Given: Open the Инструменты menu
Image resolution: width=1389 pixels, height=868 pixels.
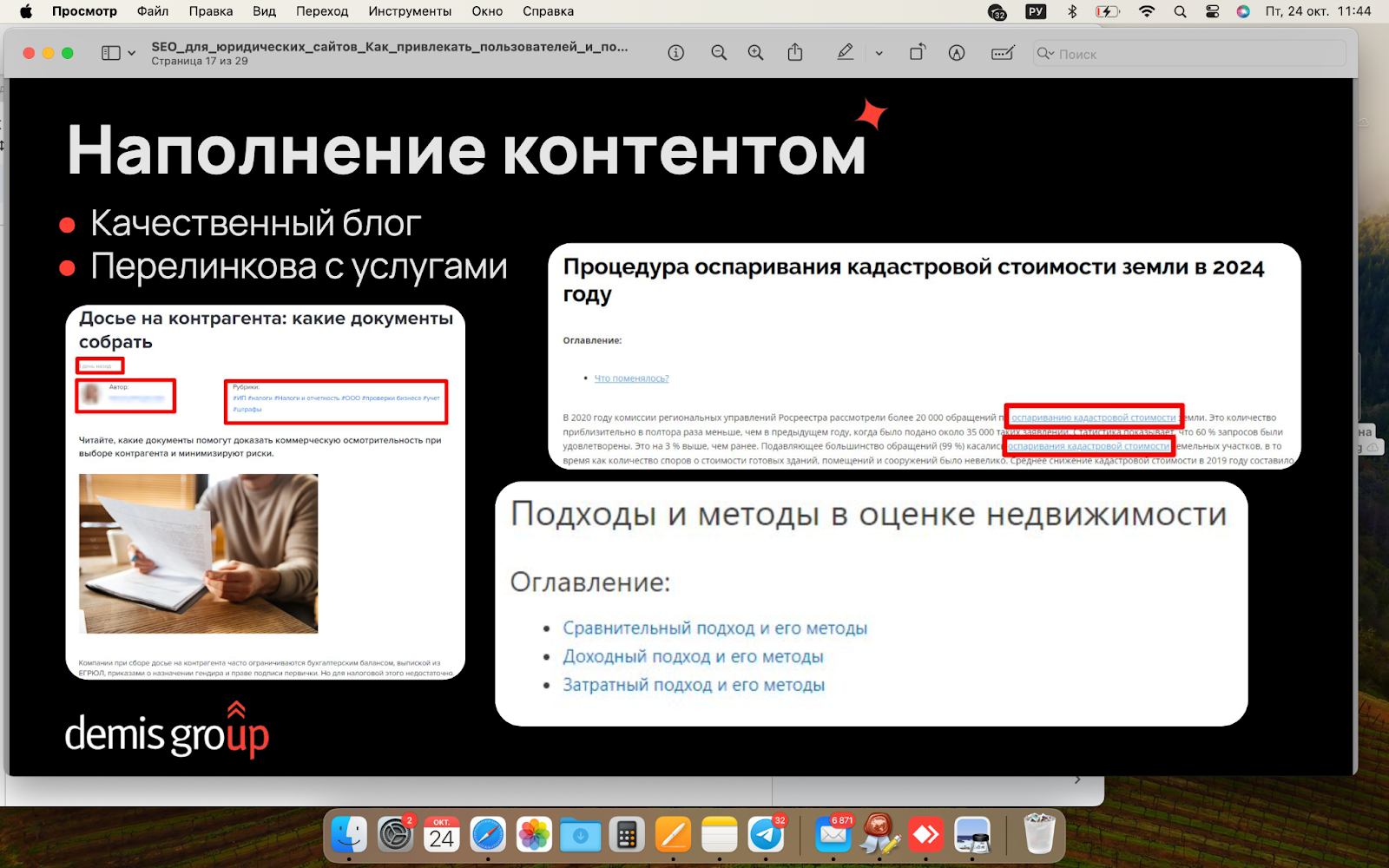Looking at the screenshot, I should (409, 11).
